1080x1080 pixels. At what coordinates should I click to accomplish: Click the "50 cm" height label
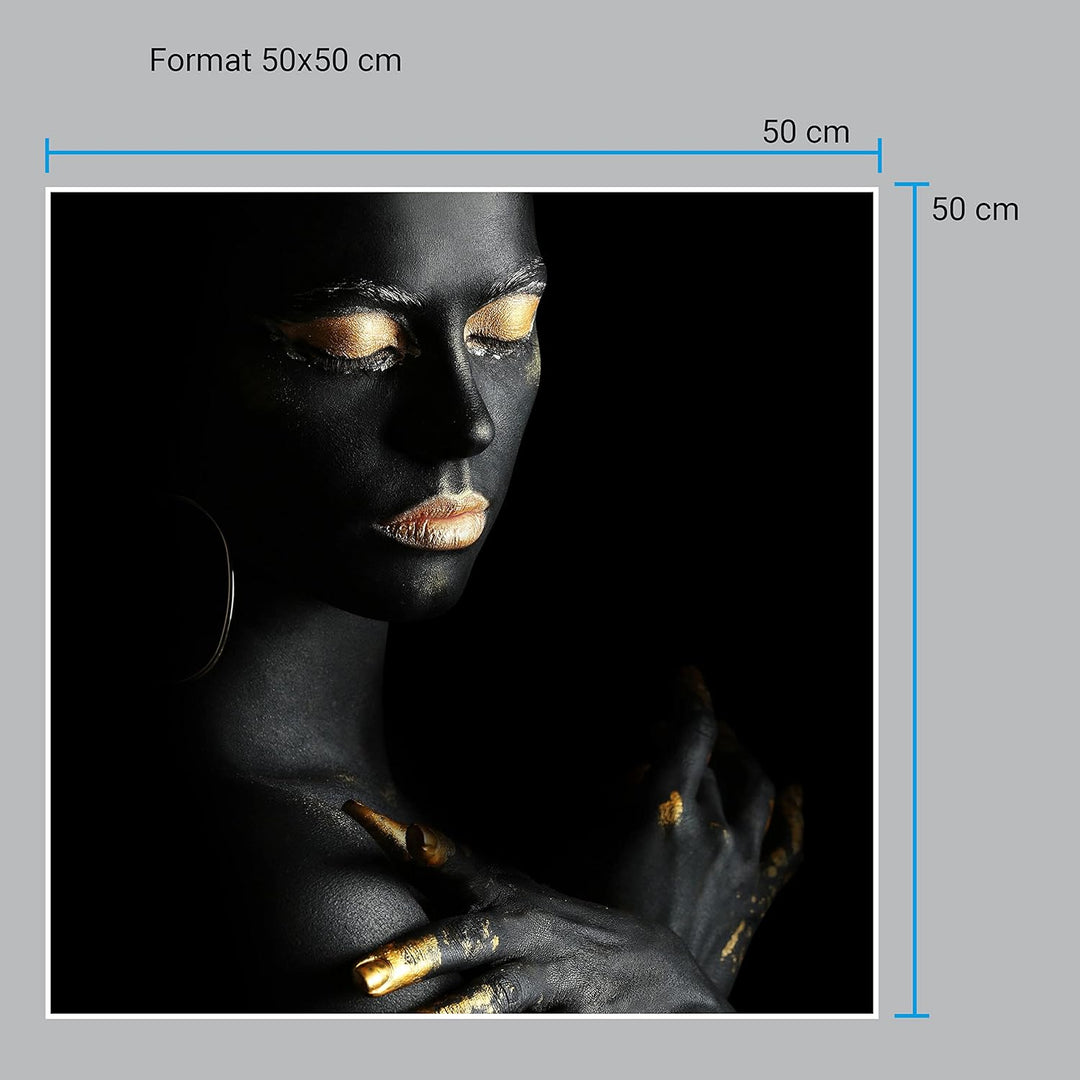[x=974, y=210]
